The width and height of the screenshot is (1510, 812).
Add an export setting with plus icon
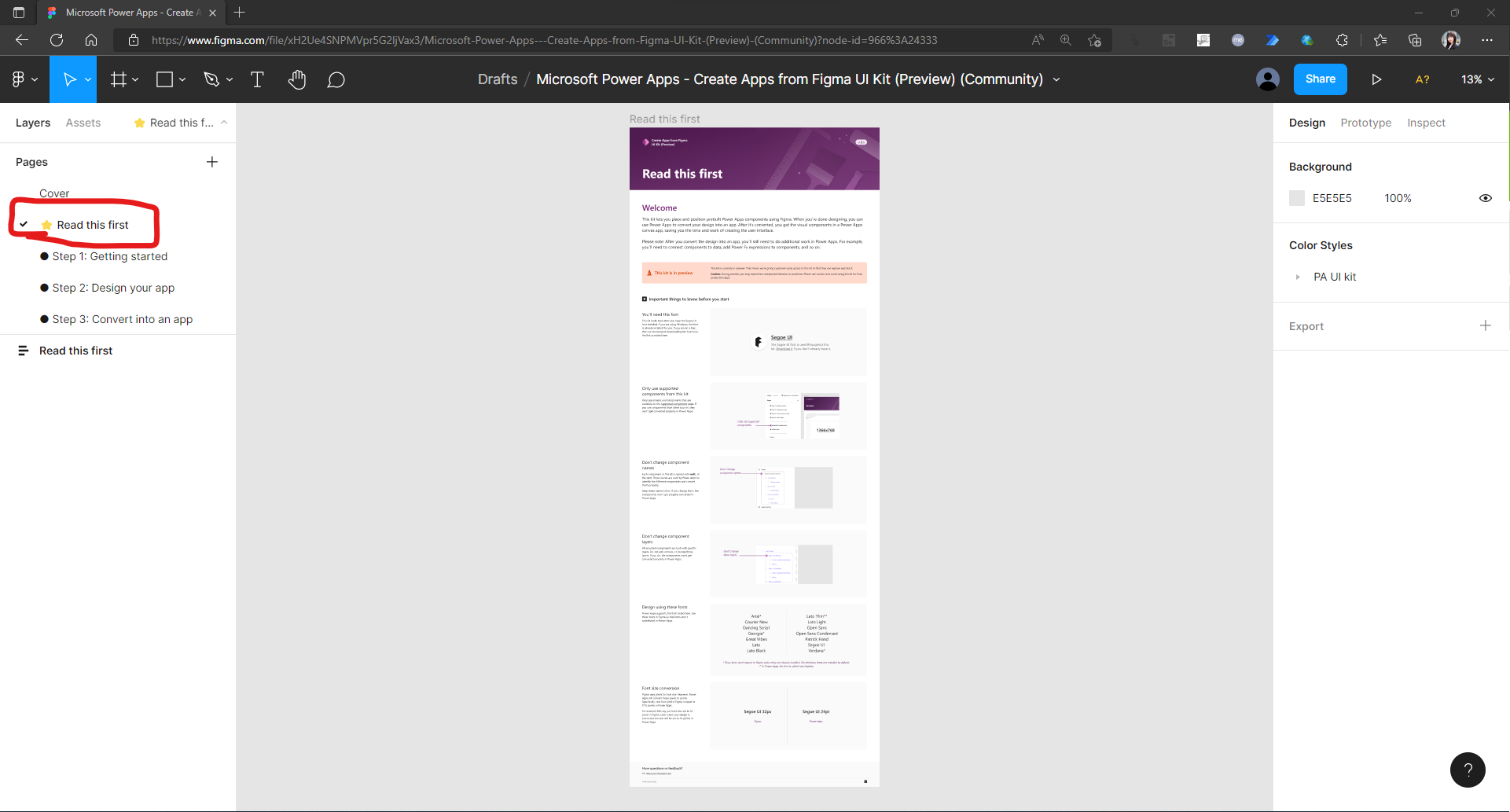click(1486, 325)
